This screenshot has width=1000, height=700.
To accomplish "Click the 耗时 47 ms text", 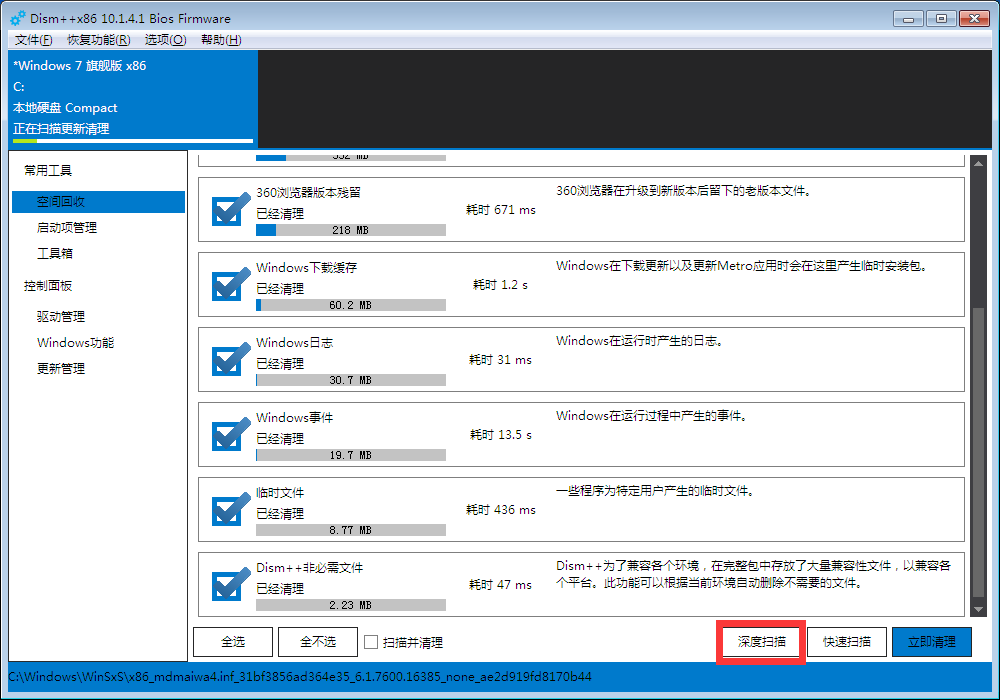I will [501, 585].
